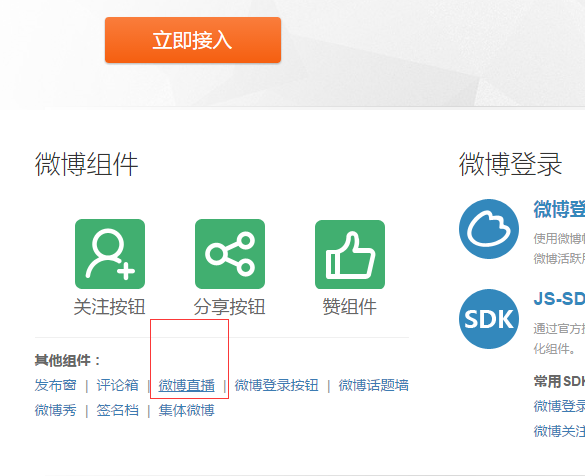
Task: Open the 集体微博 component link
Action: (x=187, y=410)
